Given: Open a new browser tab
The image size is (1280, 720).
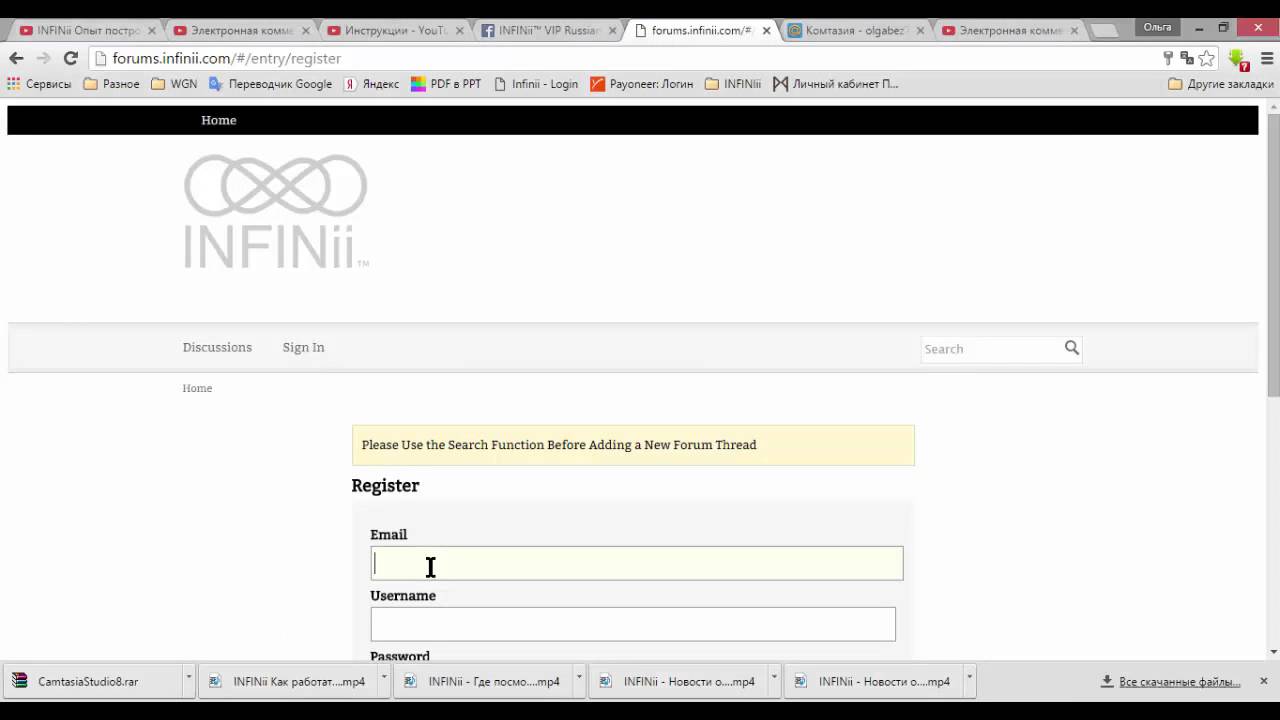Looking at the screenshot, I should point(1105,31).
